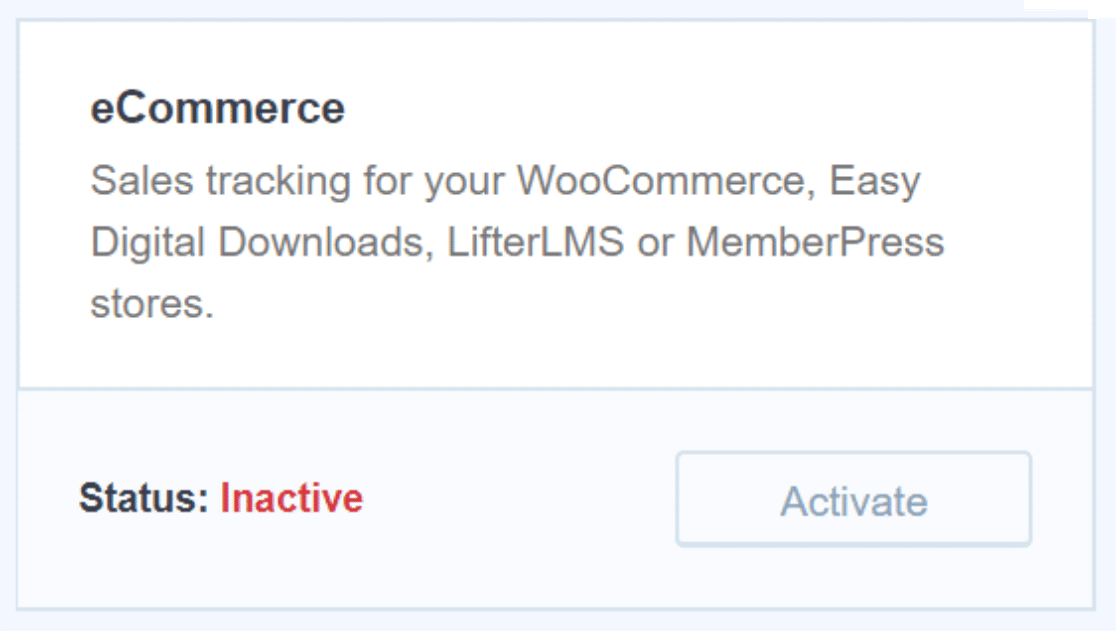The height and width of the screenshot is (631, 1116).
Task: Click the word Downloads in the description
Action: pos(326,243)
